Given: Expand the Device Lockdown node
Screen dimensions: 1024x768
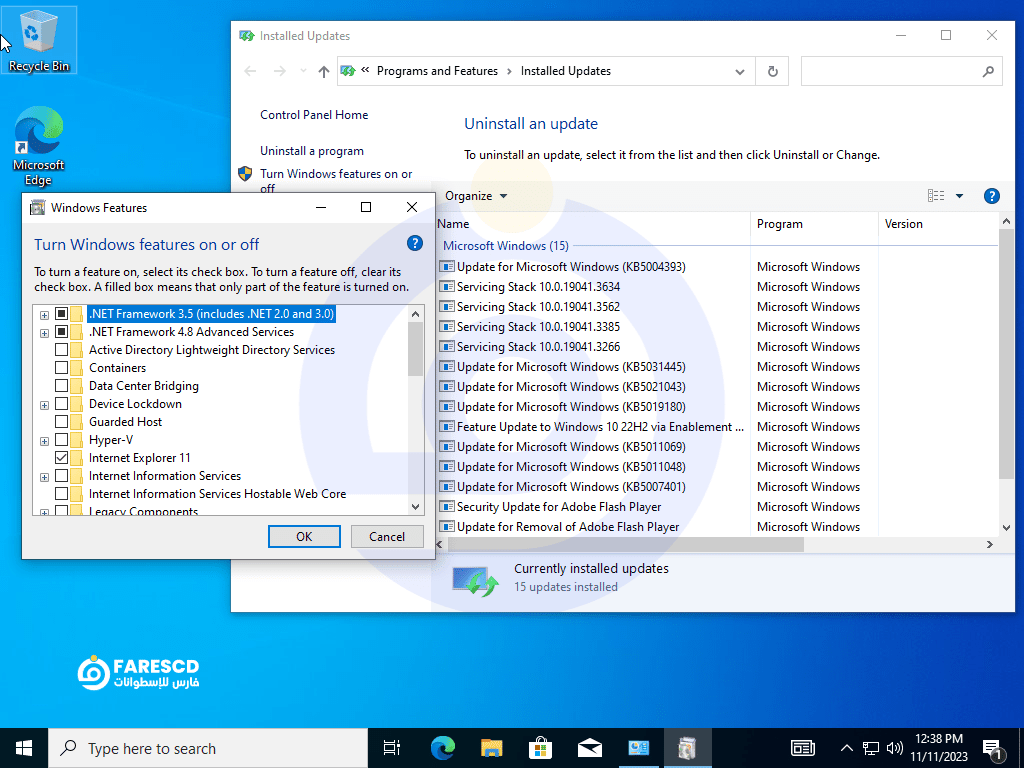Looking at the screenshot, I should coord(44,405).
